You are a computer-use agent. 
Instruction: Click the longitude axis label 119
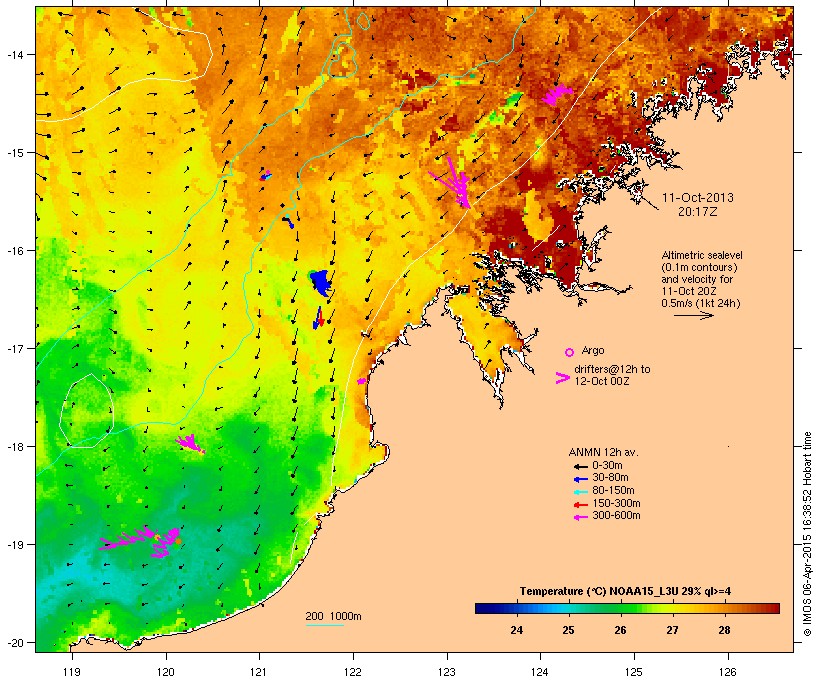pos(72,672)
